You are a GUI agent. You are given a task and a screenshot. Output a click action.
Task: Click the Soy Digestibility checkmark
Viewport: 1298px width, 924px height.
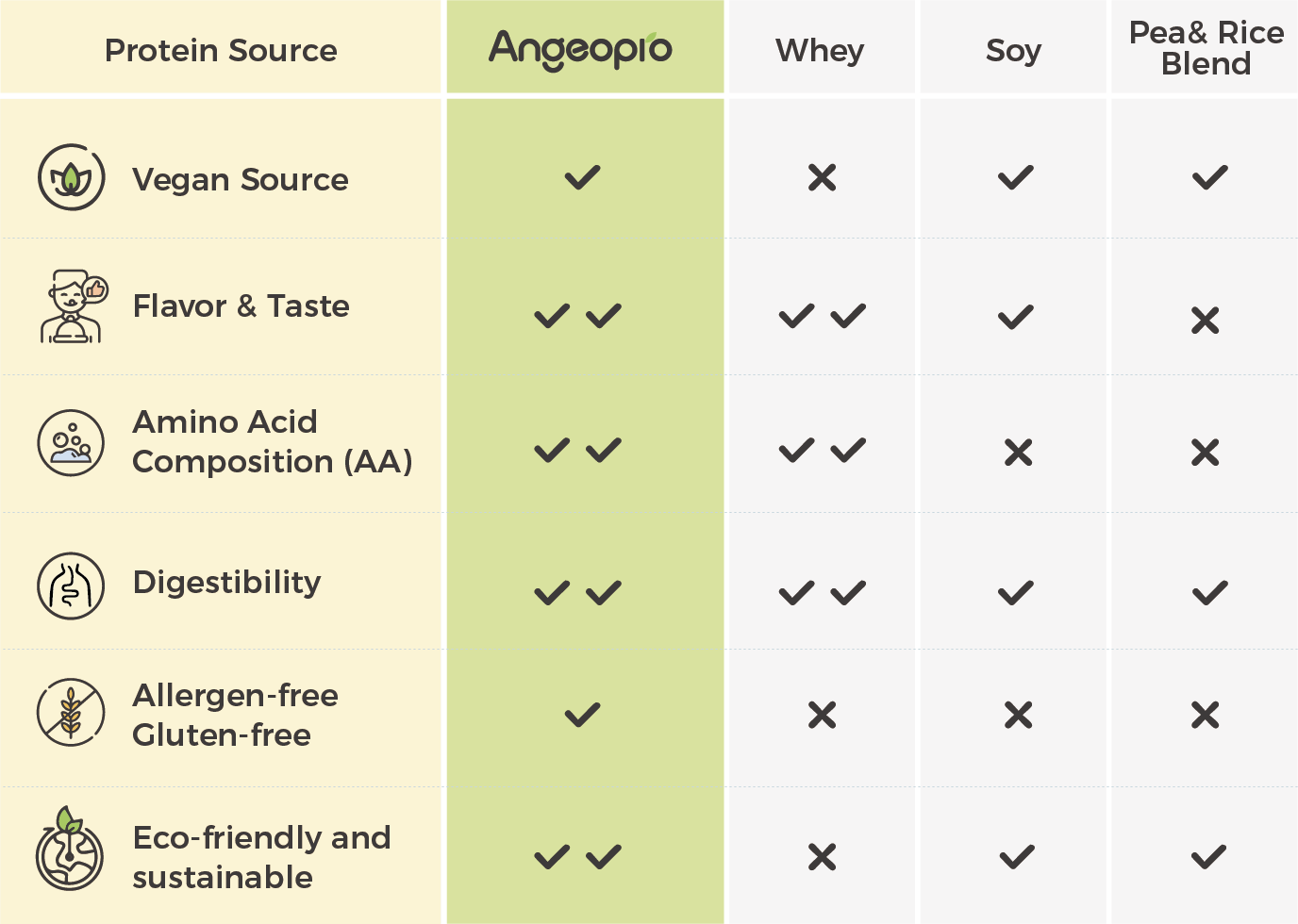click(x=1016, y=593)
